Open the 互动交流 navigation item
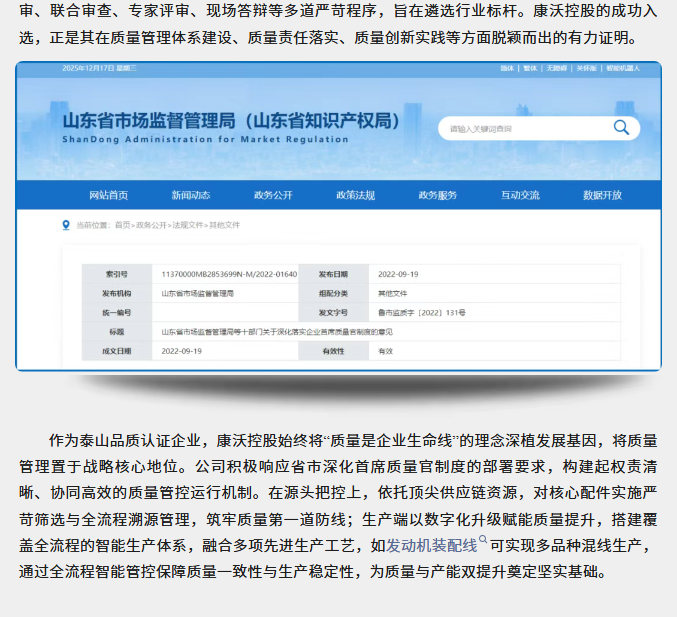Viewport: 677px width, 617px height. 520,194
